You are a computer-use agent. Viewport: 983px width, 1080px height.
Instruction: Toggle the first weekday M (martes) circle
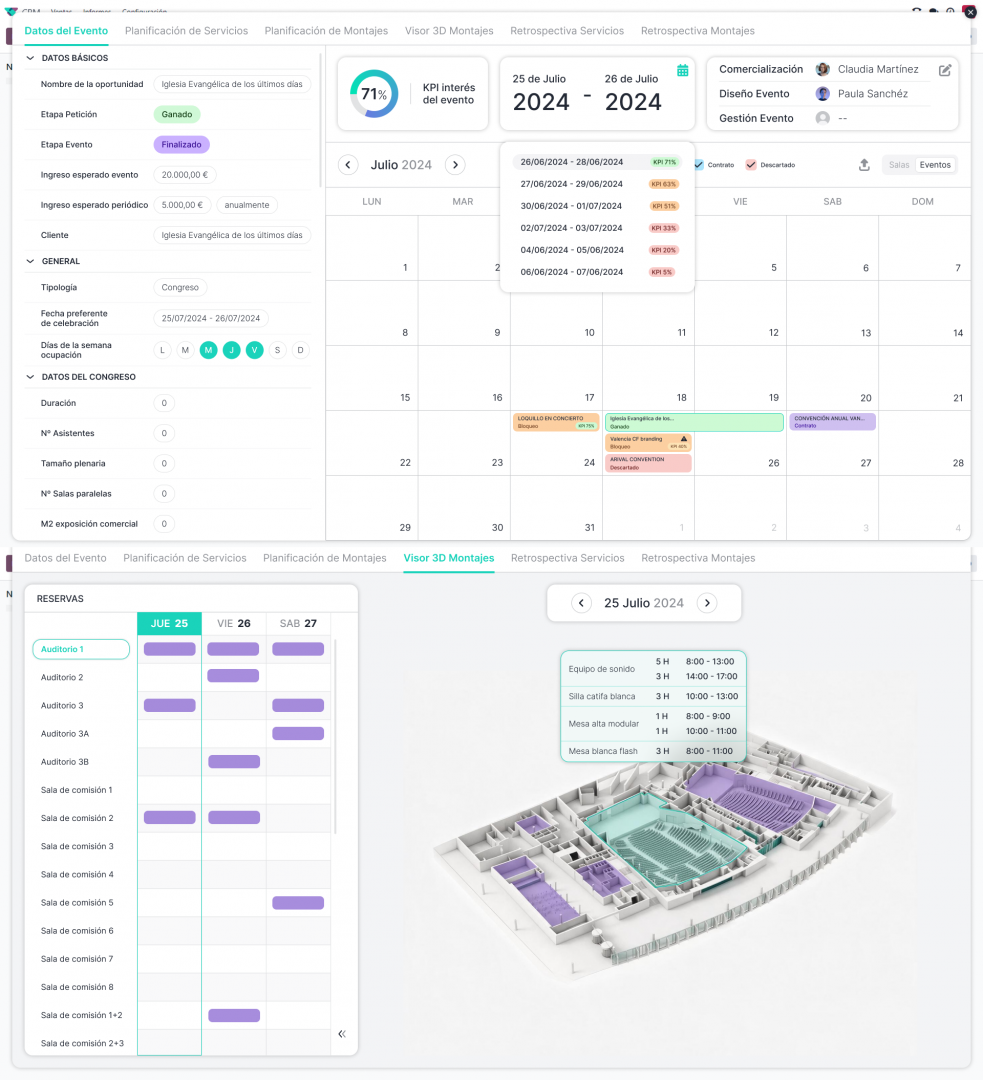click(x=185, y=351)
